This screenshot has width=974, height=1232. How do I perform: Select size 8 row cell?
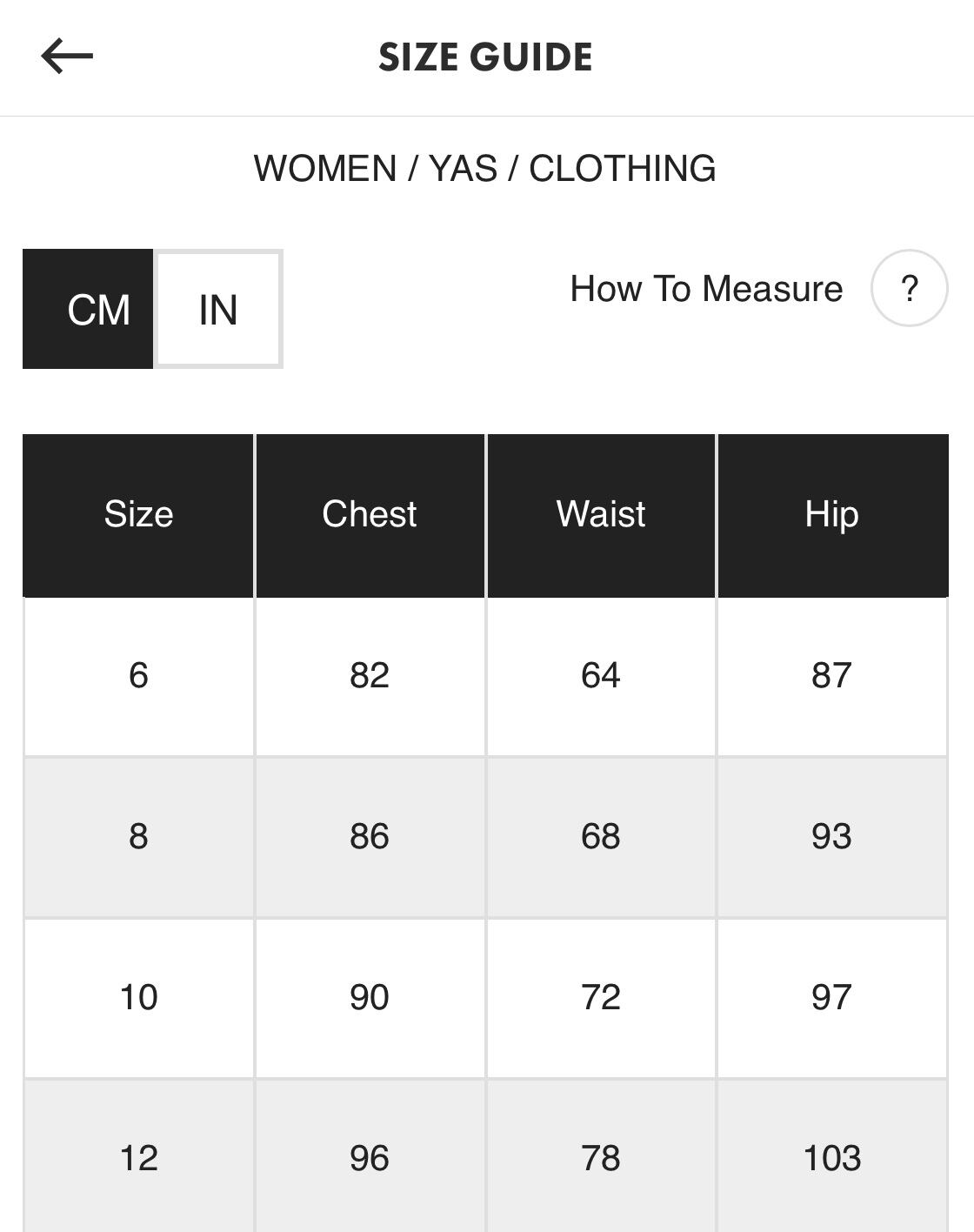click(138, 836)
